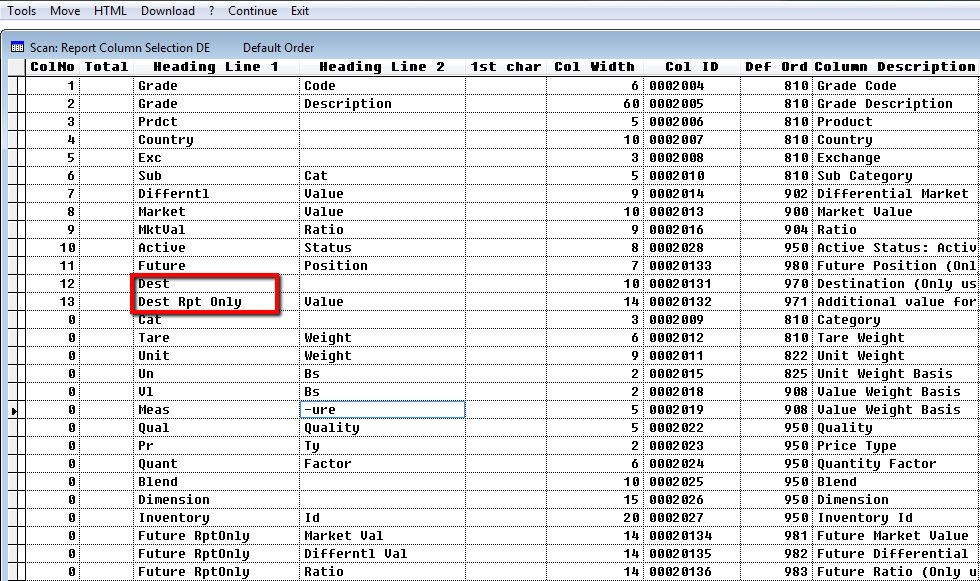
Task: Select the 'Description' Heading Line 2 cell
Action: click(x=382, y=104)
